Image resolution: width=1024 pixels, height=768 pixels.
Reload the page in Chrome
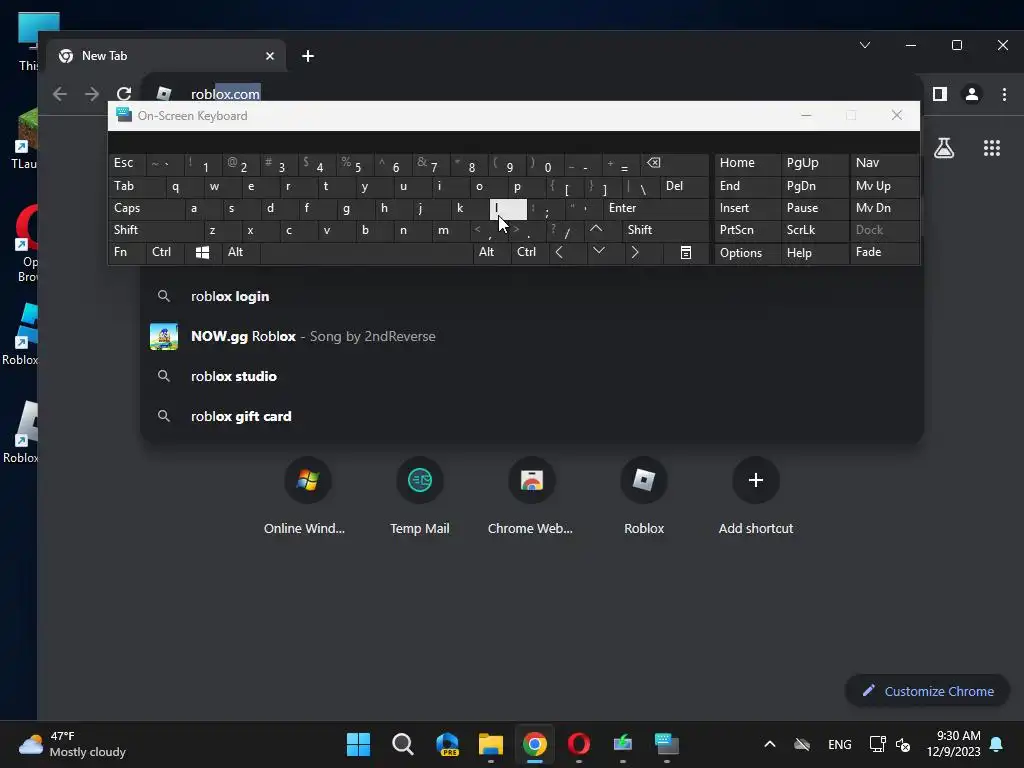pyautogui.click(x=124, y=94)
